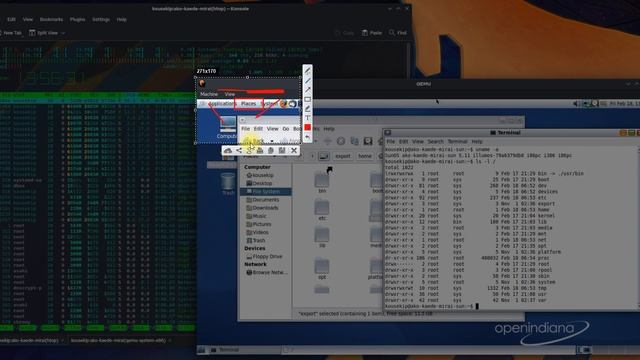Select Trash in file manager sidebar

(256, 240)
